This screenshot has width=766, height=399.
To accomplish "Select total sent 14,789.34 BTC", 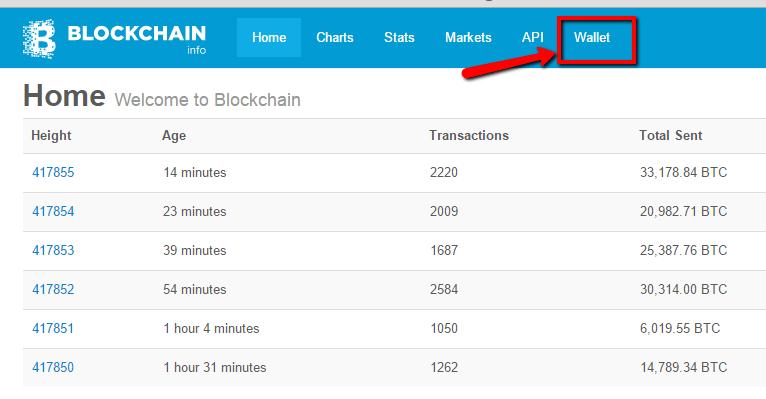I will pyautogui.click(x=683, y=367).
